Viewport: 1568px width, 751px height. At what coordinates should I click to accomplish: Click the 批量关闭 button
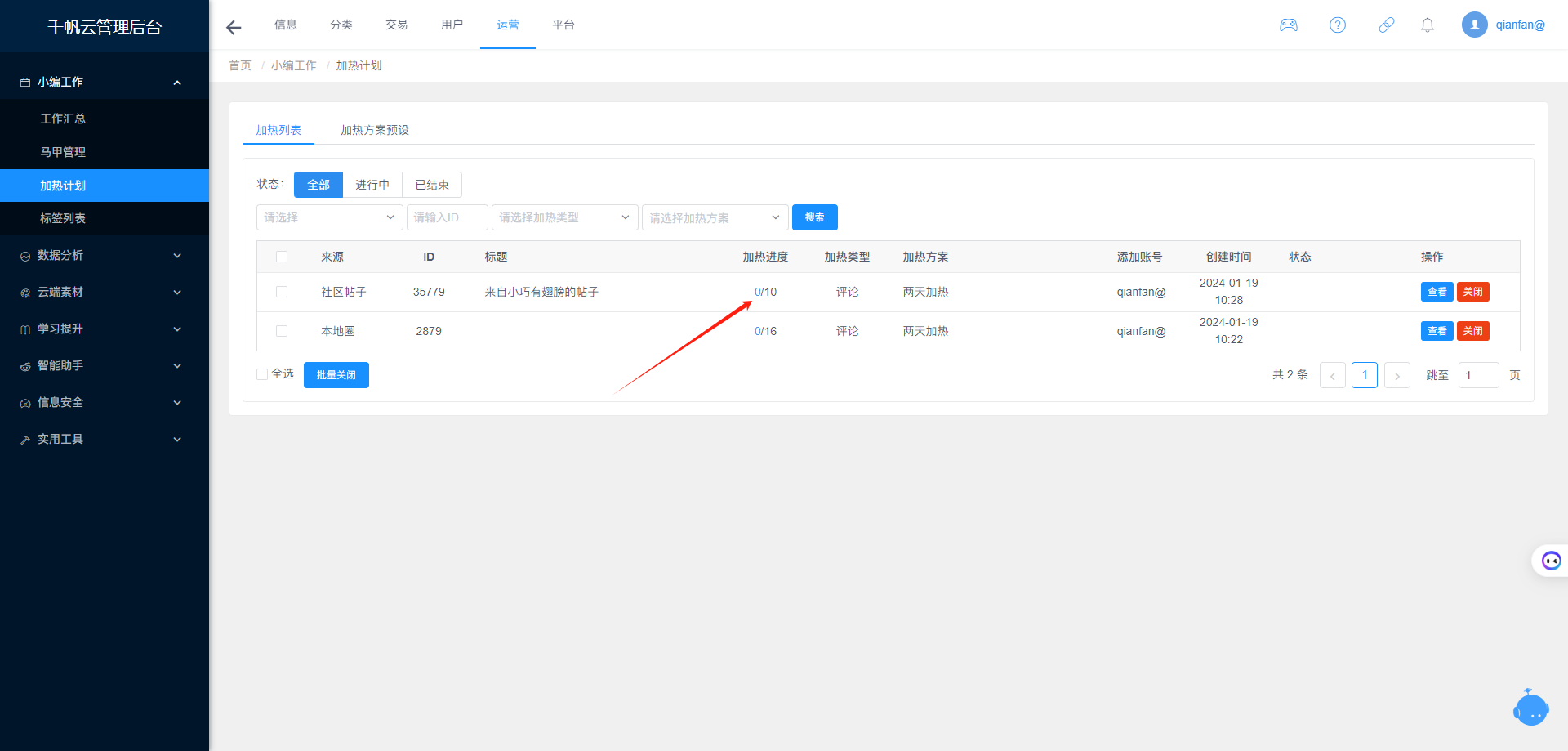pyautogui.click(x=336, y=375)
